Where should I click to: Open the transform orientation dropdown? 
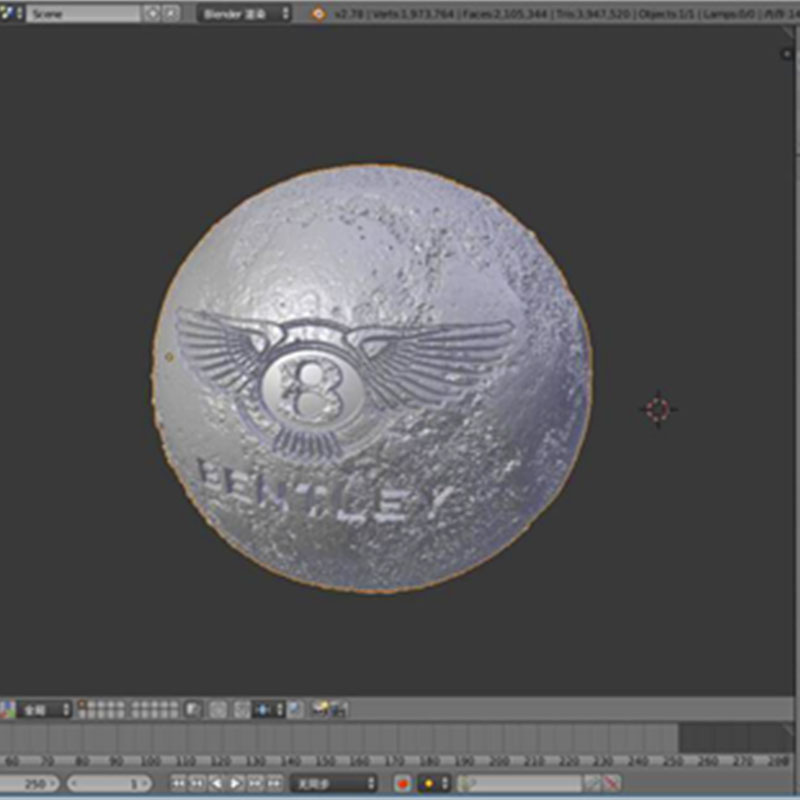point(45,710)
